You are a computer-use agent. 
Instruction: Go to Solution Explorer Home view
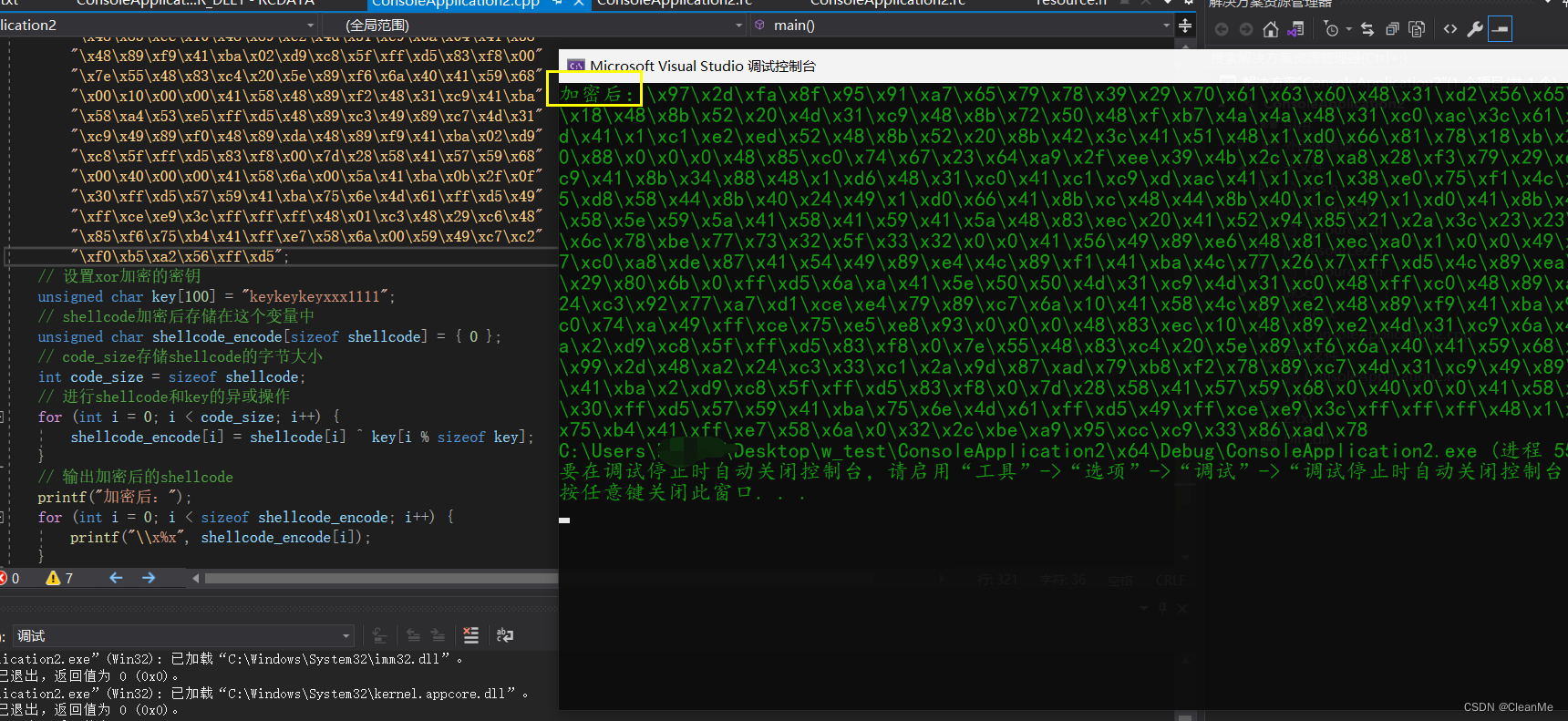(x=1271, y=30)
